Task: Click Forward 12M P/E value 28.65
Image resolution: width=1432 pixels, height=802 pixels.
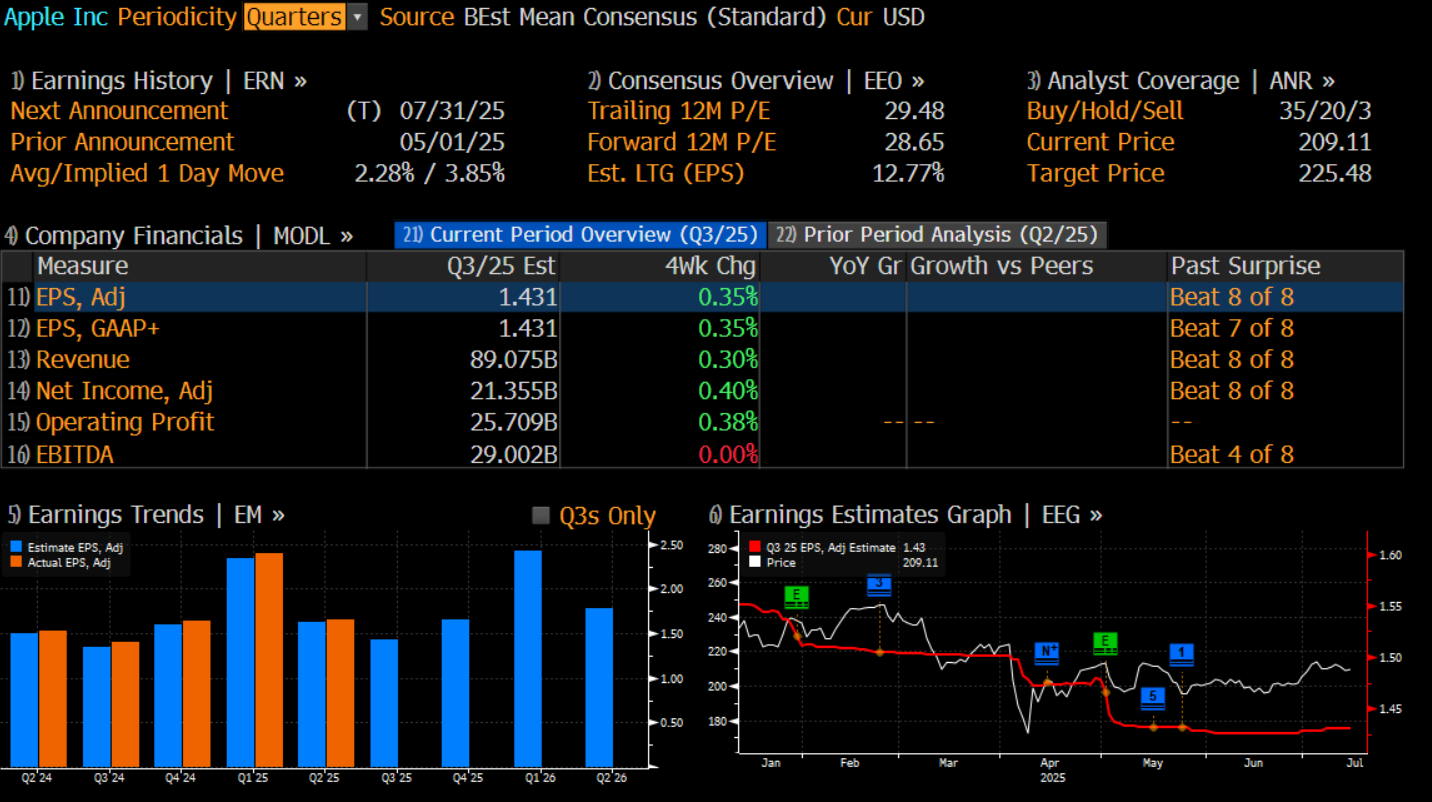Action: (914, 142)
